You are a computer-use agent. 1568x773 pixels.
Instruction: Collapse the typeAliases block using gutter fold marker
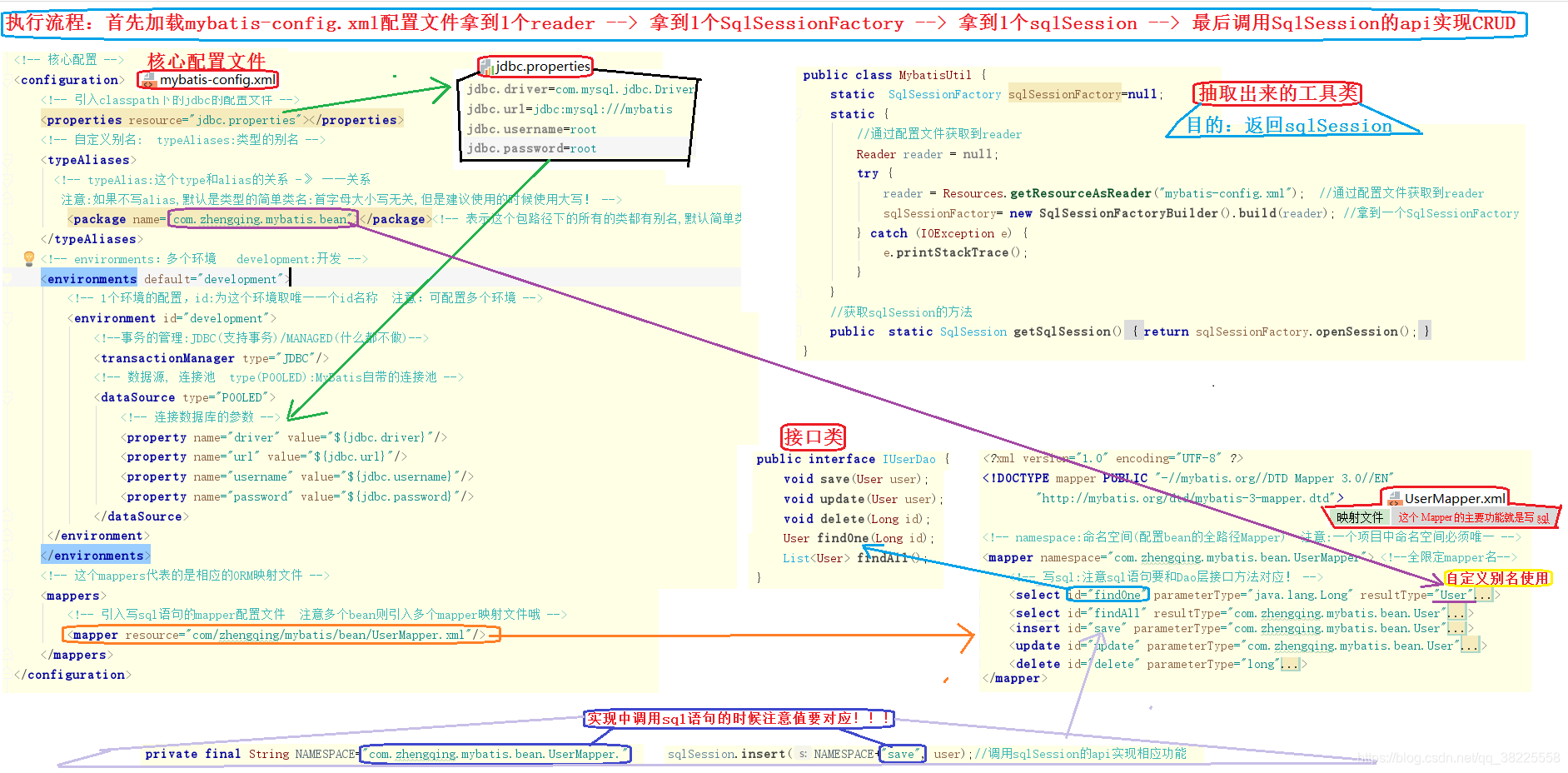(7, 159)
